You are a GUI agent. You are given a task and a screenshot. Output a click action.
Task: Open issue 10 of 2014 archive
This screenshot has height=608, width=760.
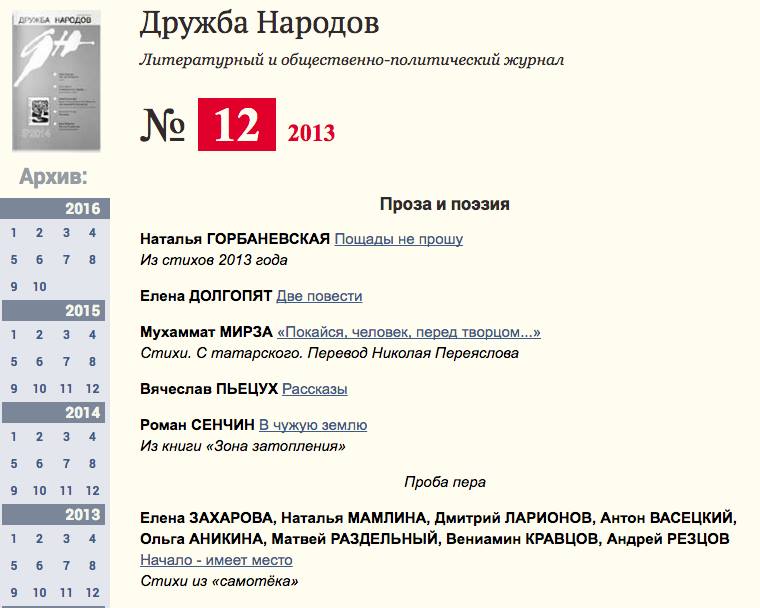[x=39, y=491]
